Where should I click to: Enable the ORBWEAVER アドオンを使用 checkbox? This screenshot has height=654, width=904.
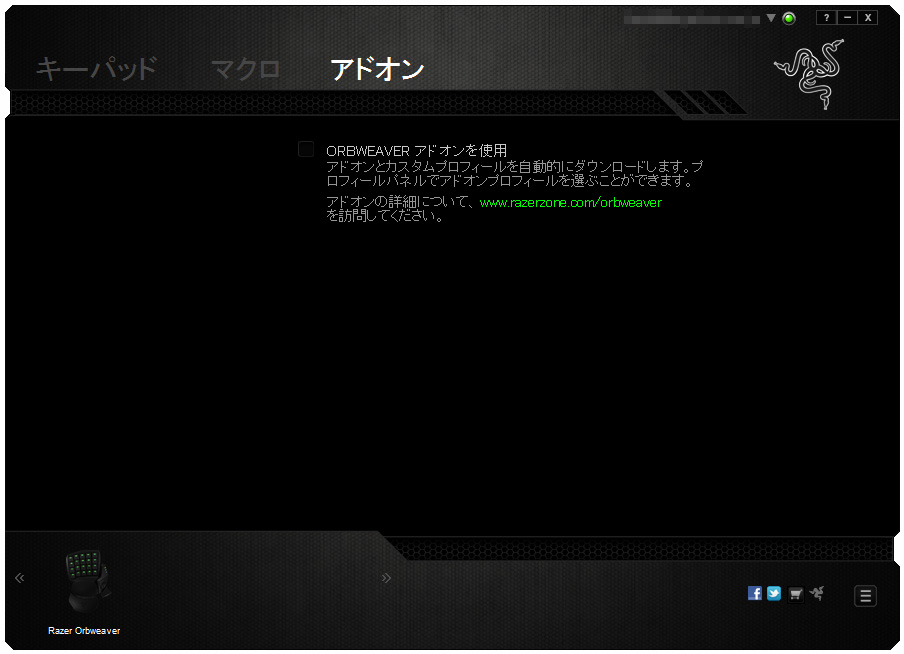[x=306, y=149]
